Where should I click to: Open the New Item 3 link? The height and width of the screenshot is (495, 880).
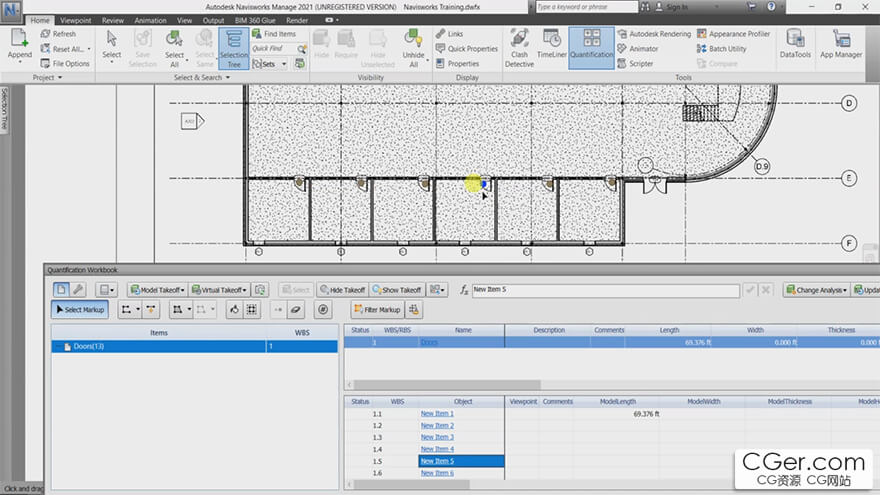(437, 437)
